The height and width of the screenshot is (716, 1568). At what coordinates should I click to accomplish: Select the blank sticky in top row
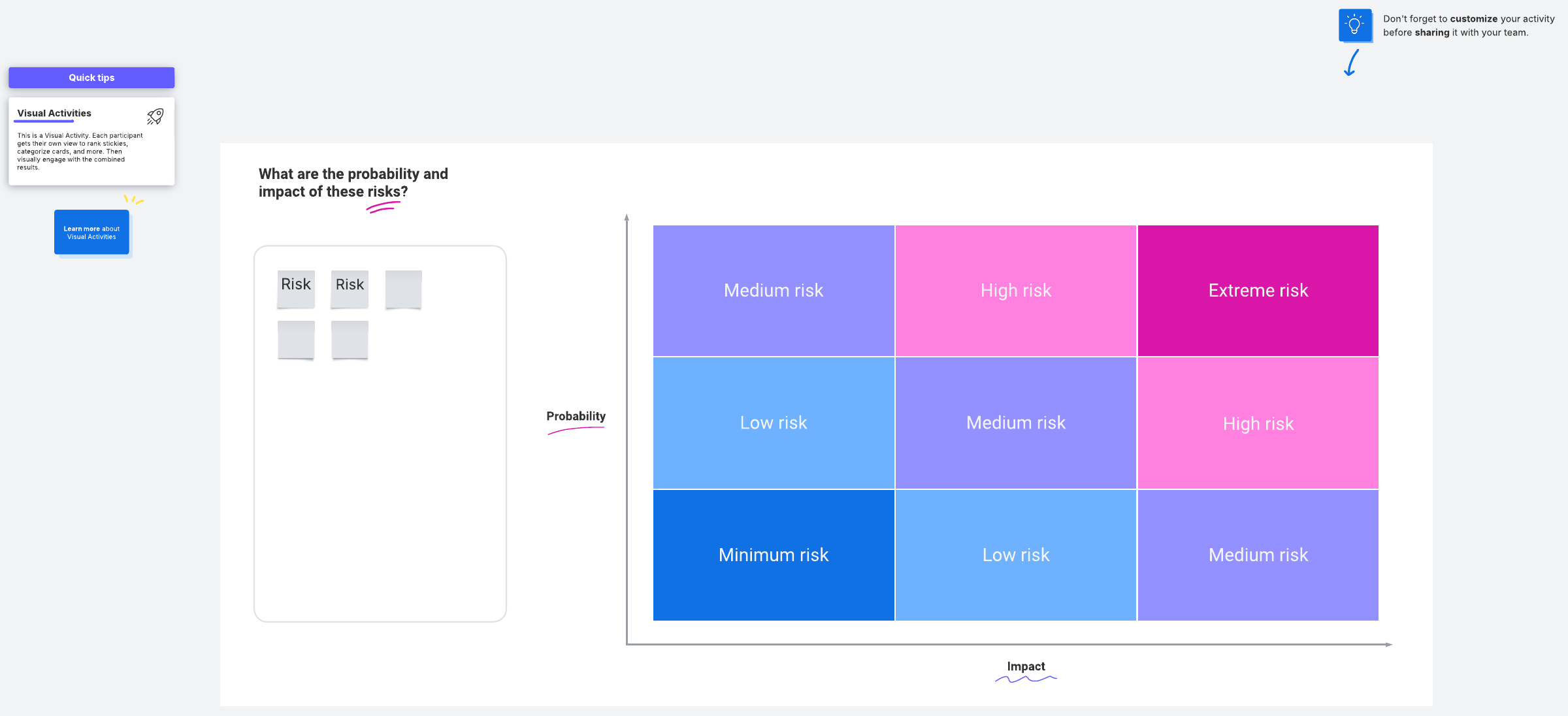pyautogui.click(x=403, y=288)
